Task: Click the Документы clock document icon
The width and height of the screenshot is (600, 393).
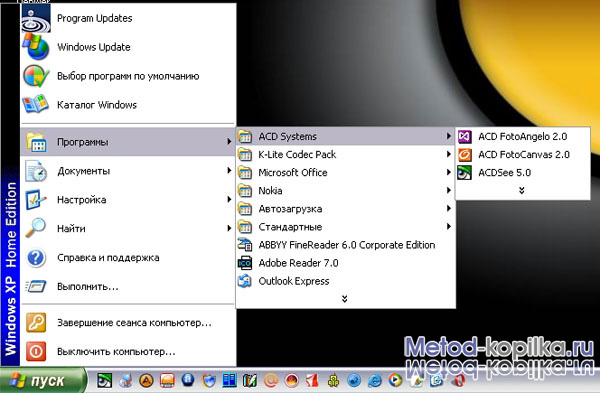Action: (36, 171)
